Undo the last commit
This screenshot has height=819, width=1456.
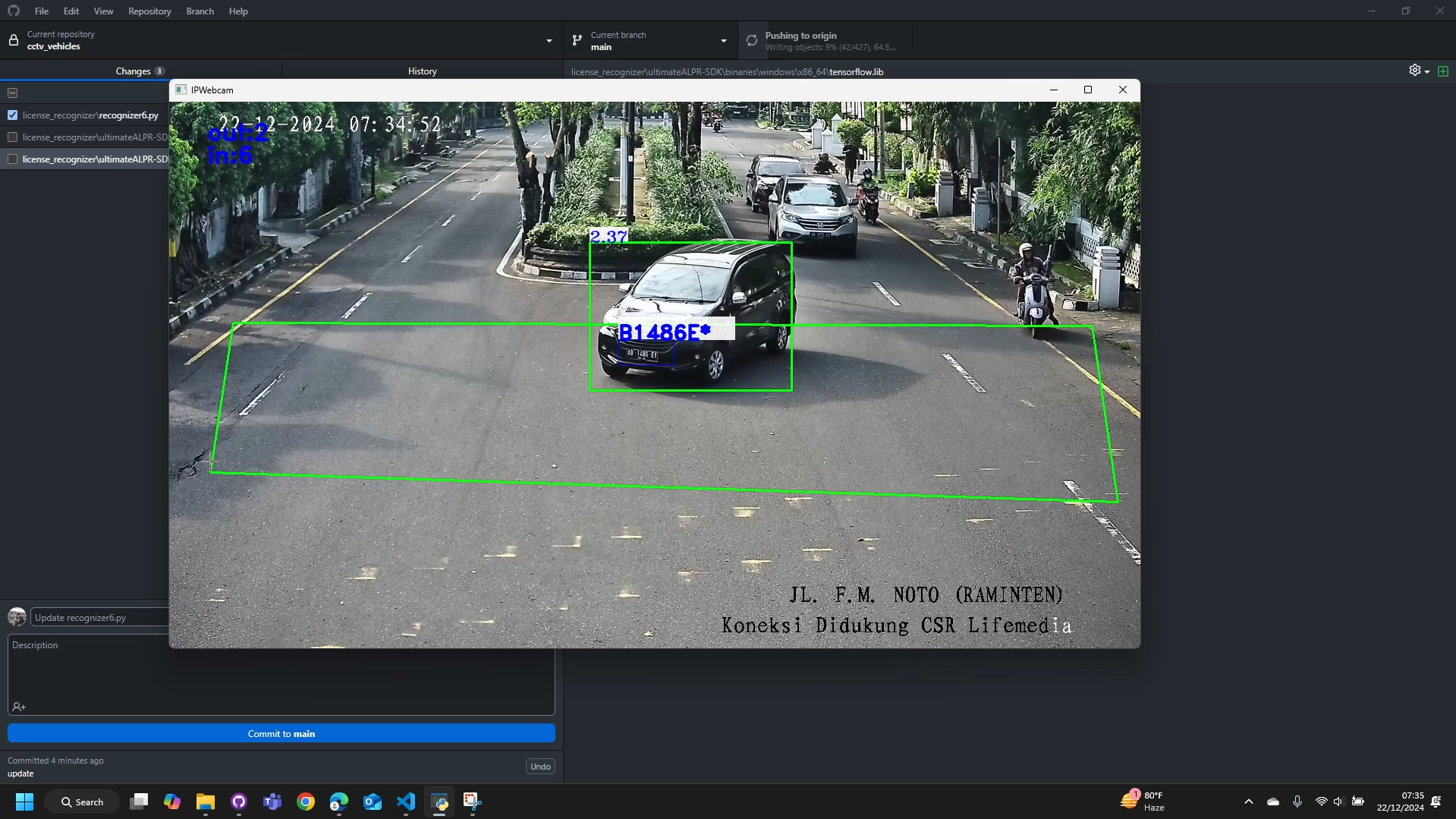pos(540,767)
